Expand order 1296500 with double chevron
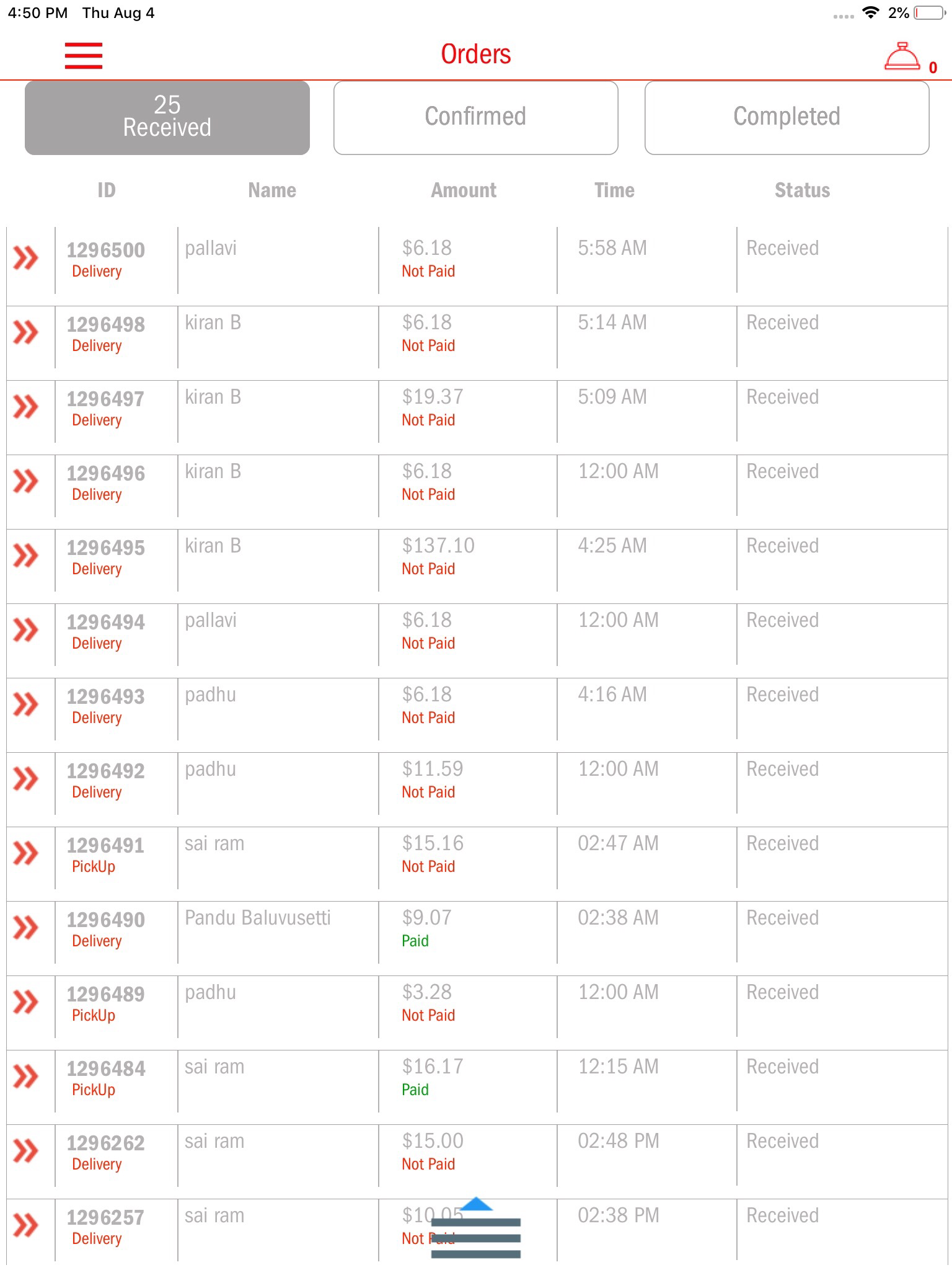The image size is (952, 1270). (26, 258)
